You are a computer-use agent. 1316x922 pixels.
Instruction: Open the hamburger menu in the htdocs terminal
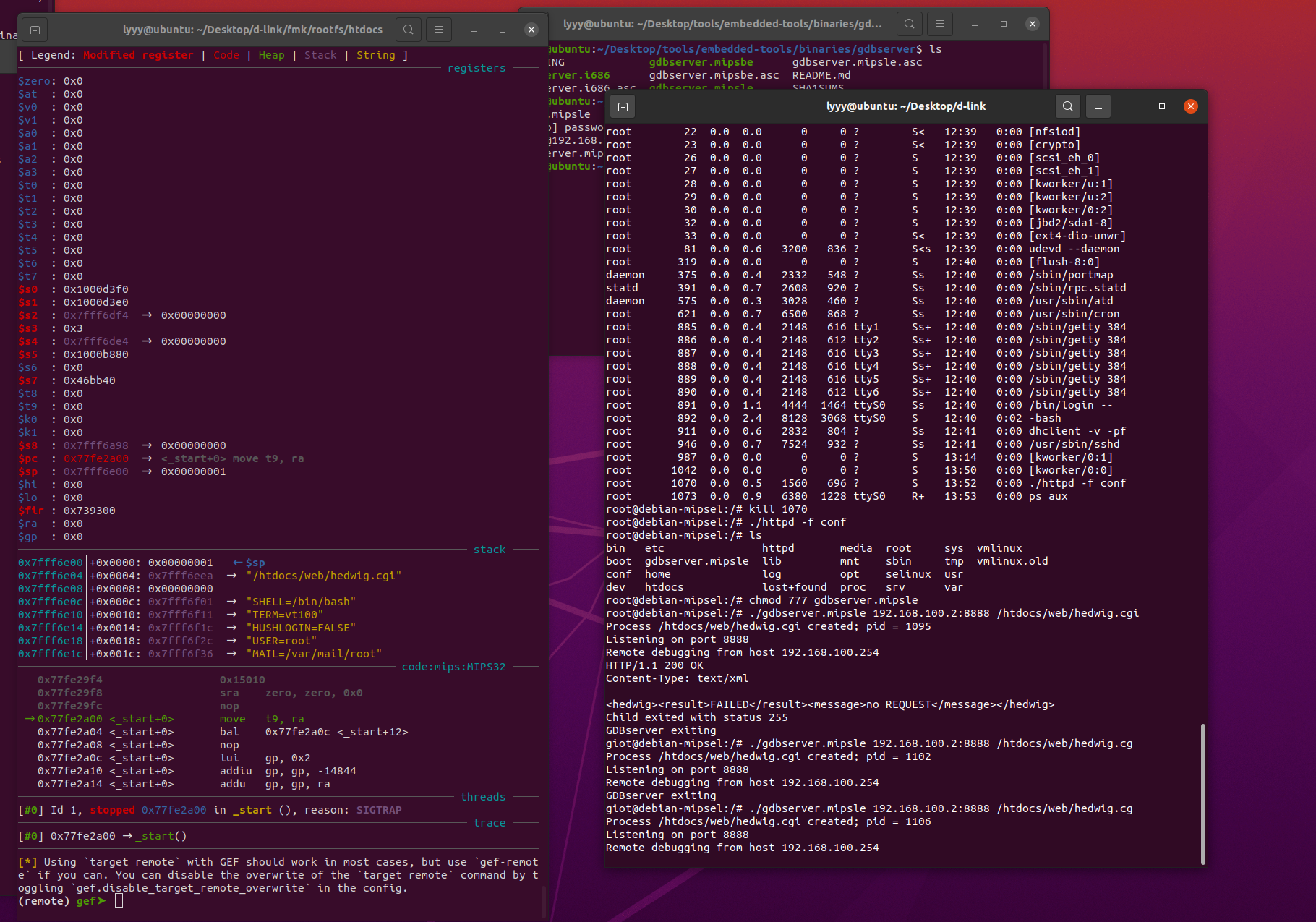click(439, 30)
